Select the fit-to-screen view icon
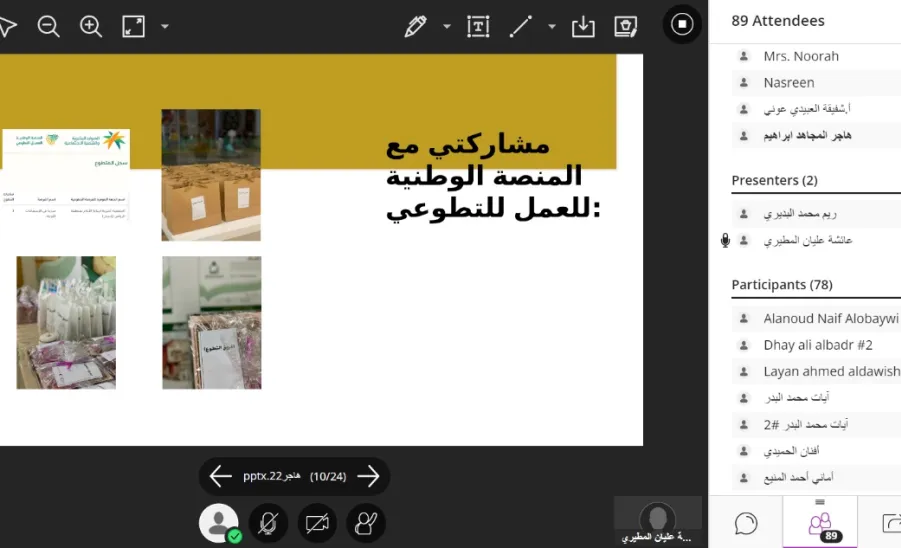Screen dimensions: 901x548 [x=133, y=26]
